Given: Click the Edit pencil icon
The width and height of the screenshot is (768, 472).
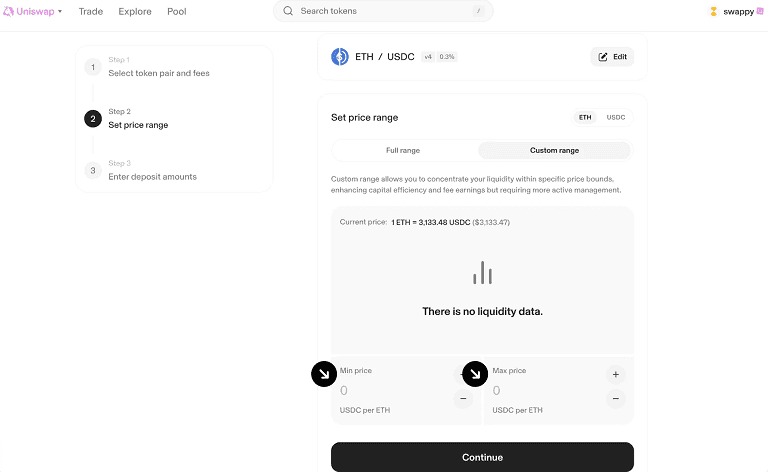Looking at the screenshot, I should (x=603, y=57).
